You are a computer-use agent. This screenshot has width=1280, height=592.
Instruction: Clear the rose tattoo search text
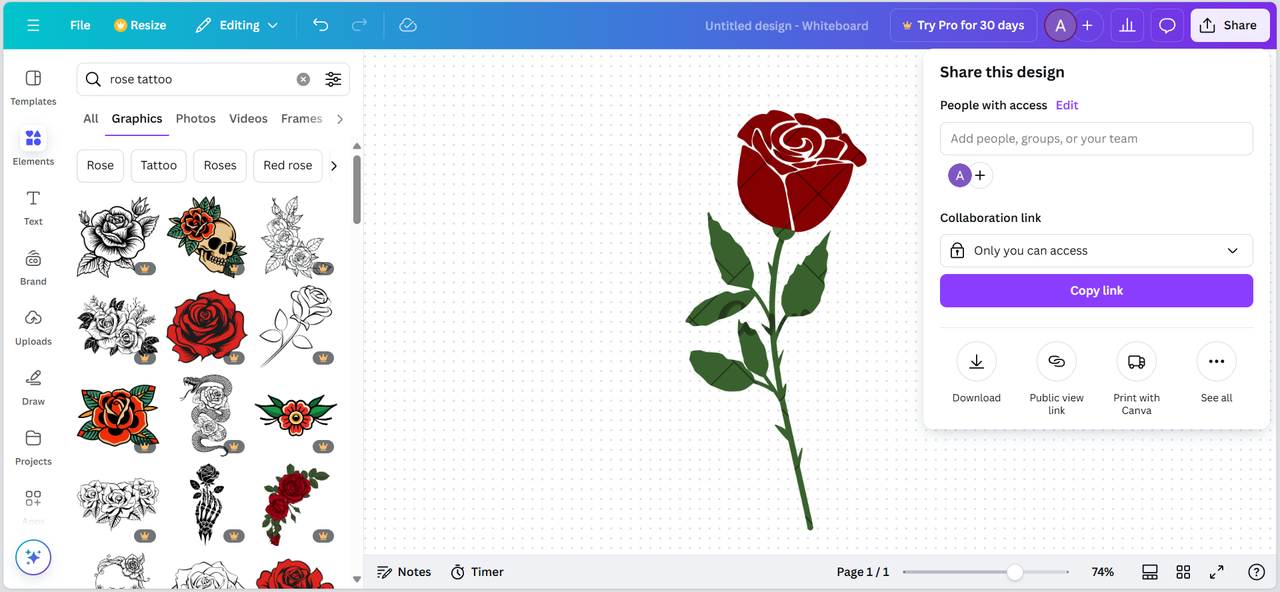point(303,79)
